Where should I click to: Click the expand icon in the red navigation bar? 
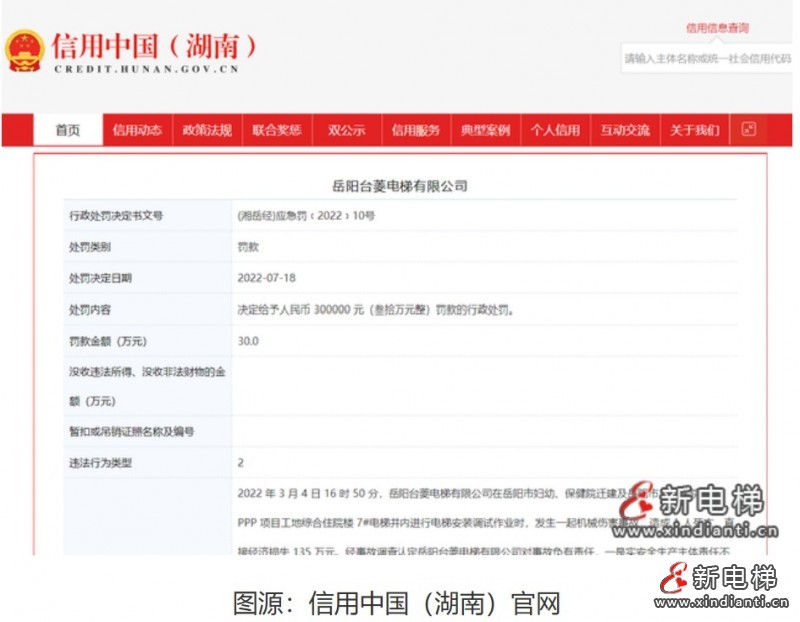[748, 130]
